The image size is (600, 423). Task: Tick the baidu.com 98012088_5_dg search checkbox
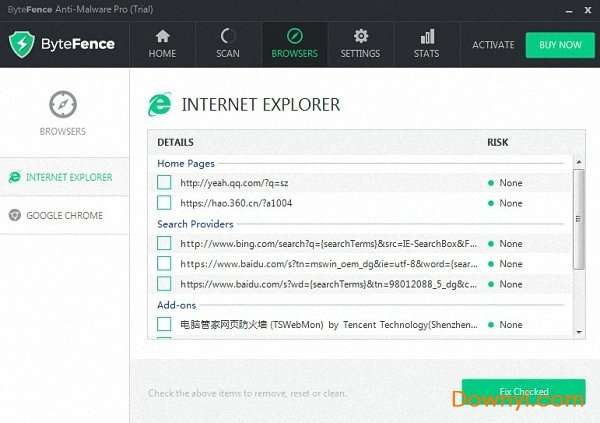(x=164, y=284)
